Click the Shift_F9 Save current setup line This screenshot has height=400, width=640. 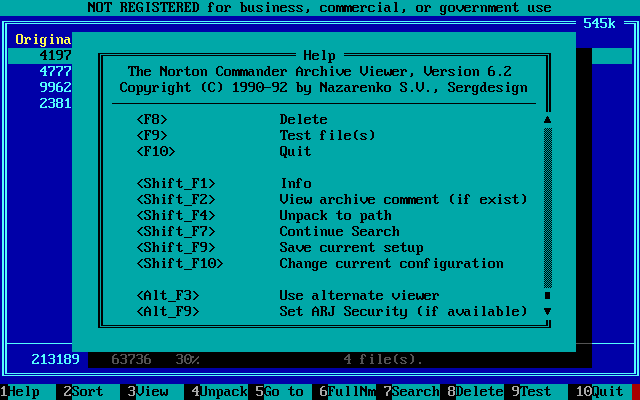[x=330, y=248]
